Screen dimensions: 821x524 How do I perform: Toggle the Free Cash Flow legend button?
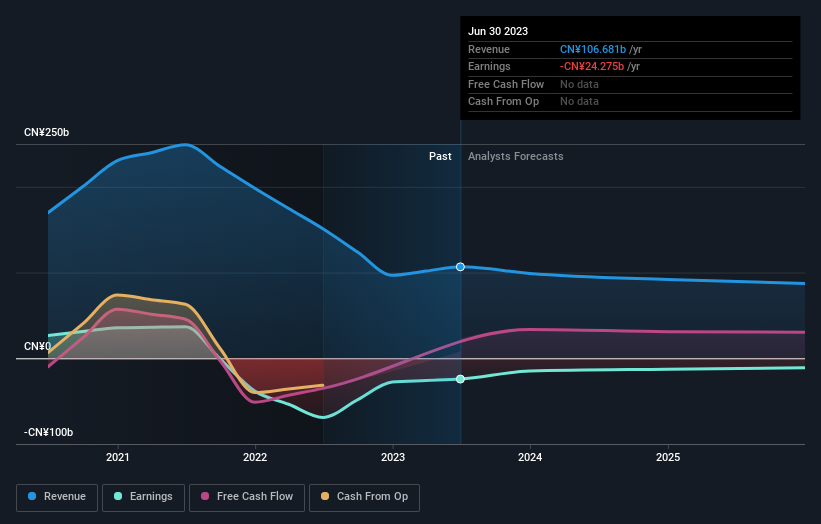coord(247,497)
